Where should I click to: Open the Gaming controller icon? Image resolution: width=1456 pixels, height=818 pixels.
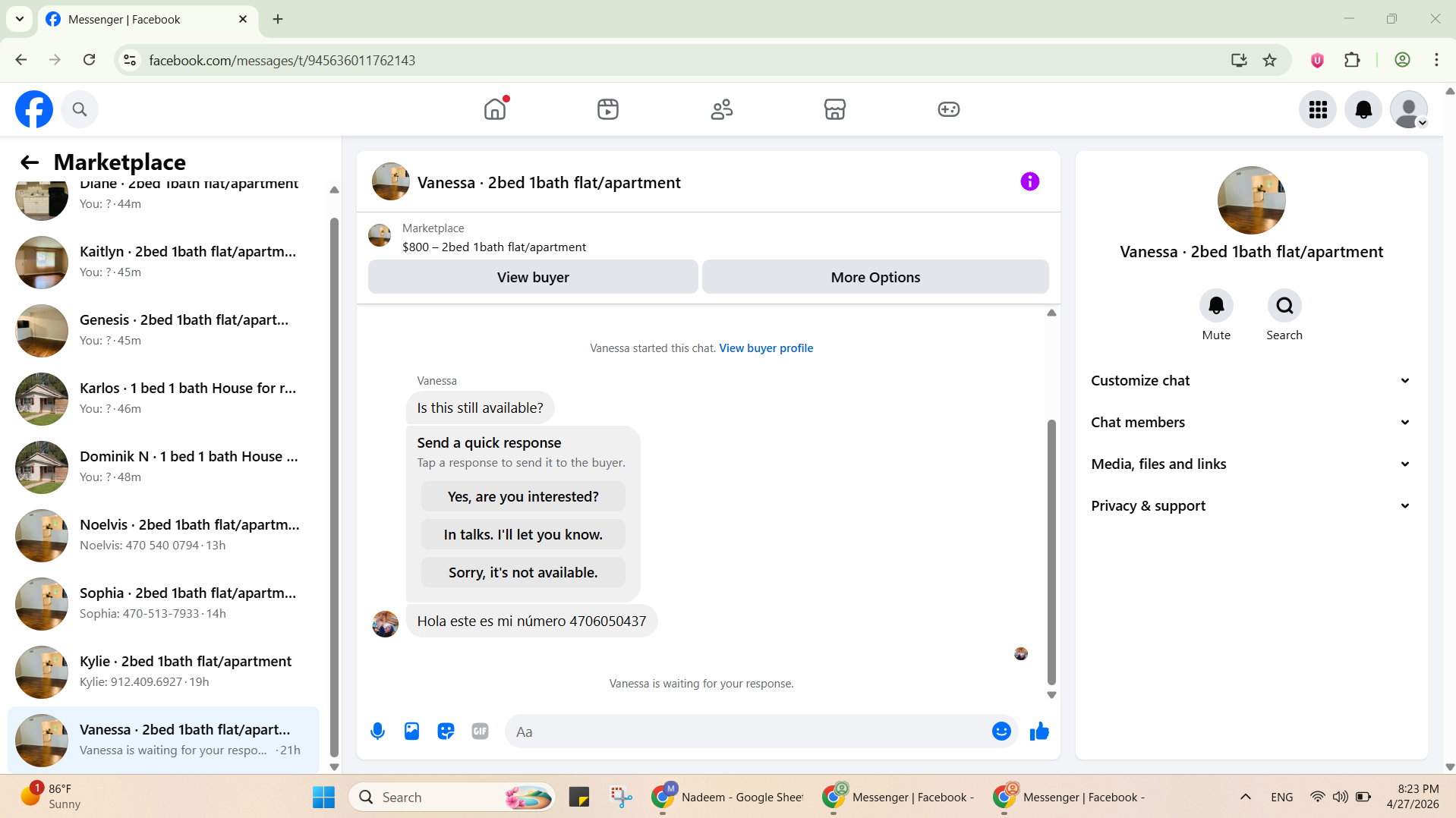949,109
